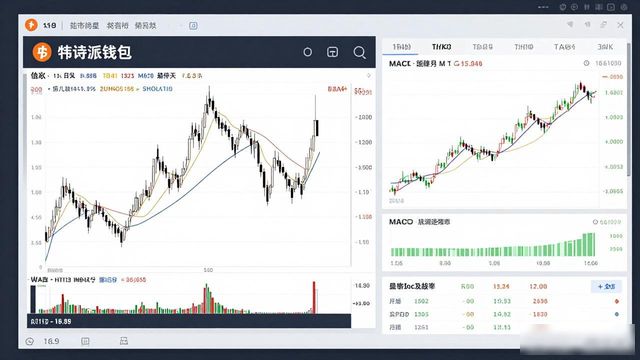Viewport: 640px width, 360px height.
Task: Click the 1323 red indicator label
Action: tap(127, 76)
